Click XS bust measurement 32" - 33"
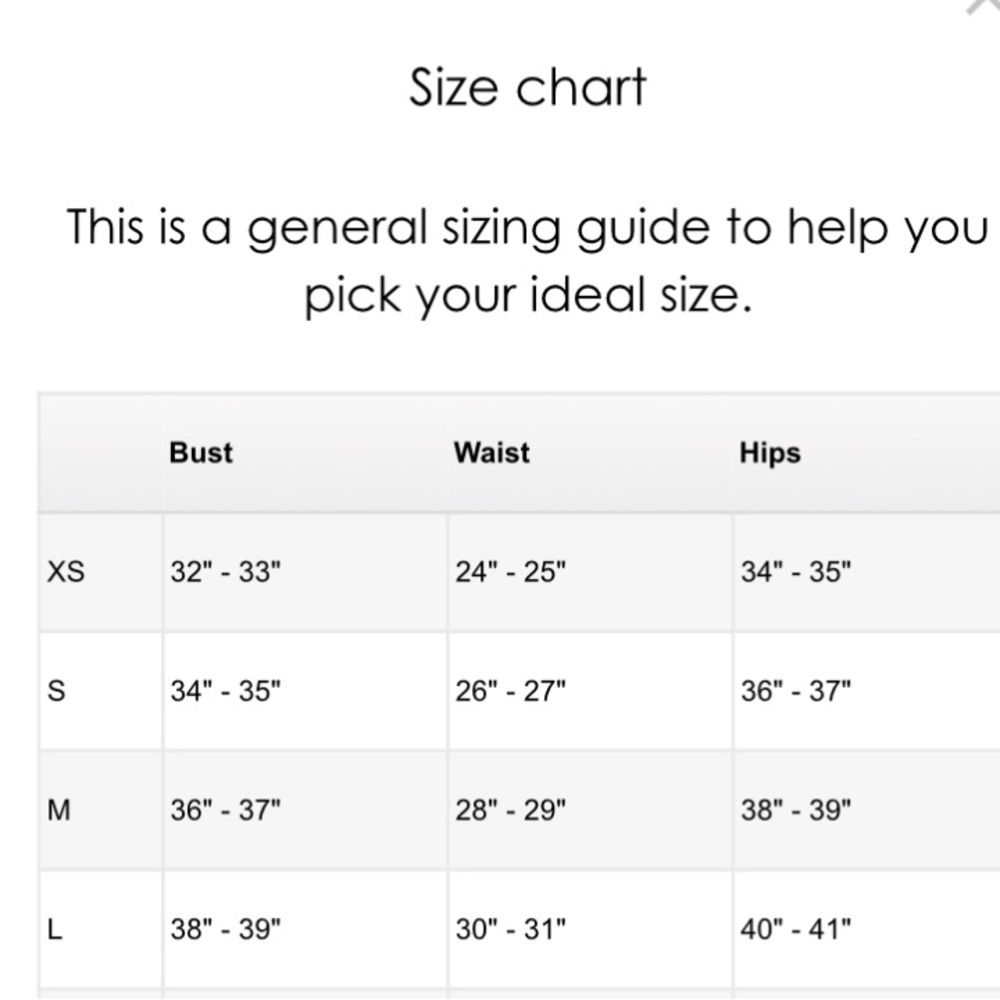Screen dimensions: 1000x1000 coord(225,571)
